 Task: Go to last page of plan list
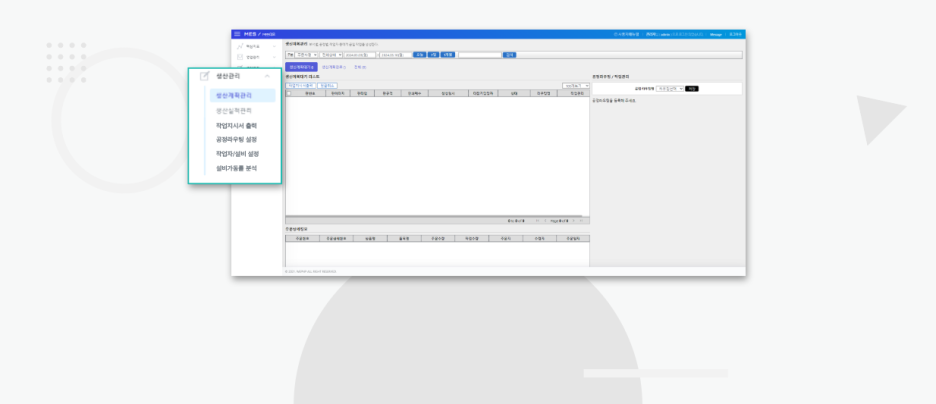pos(581,221)
